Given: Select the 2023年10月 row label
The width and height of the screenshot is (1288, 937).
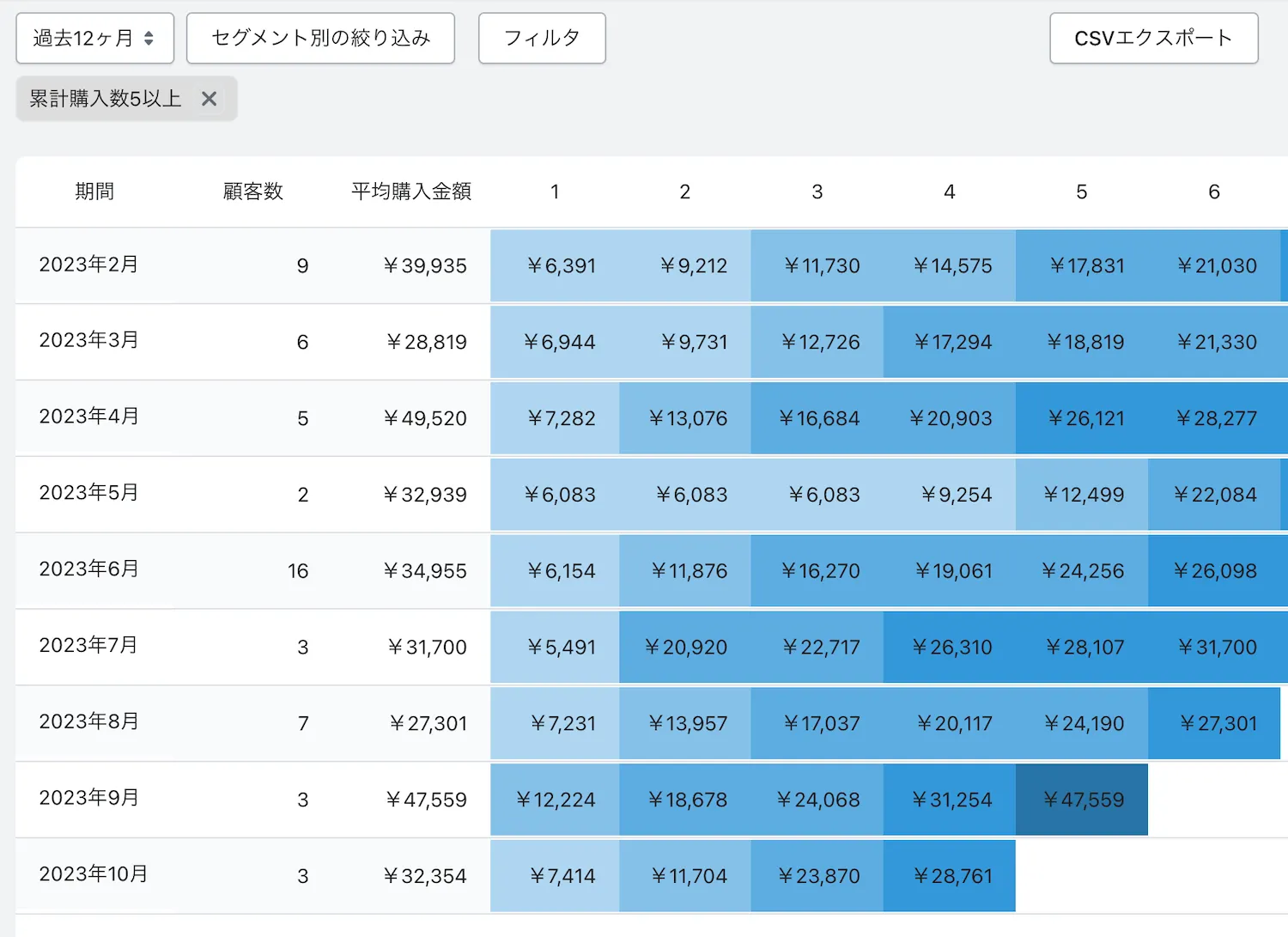Looking at the screenshot, I should pyautogui.click(x=93, y=874).
